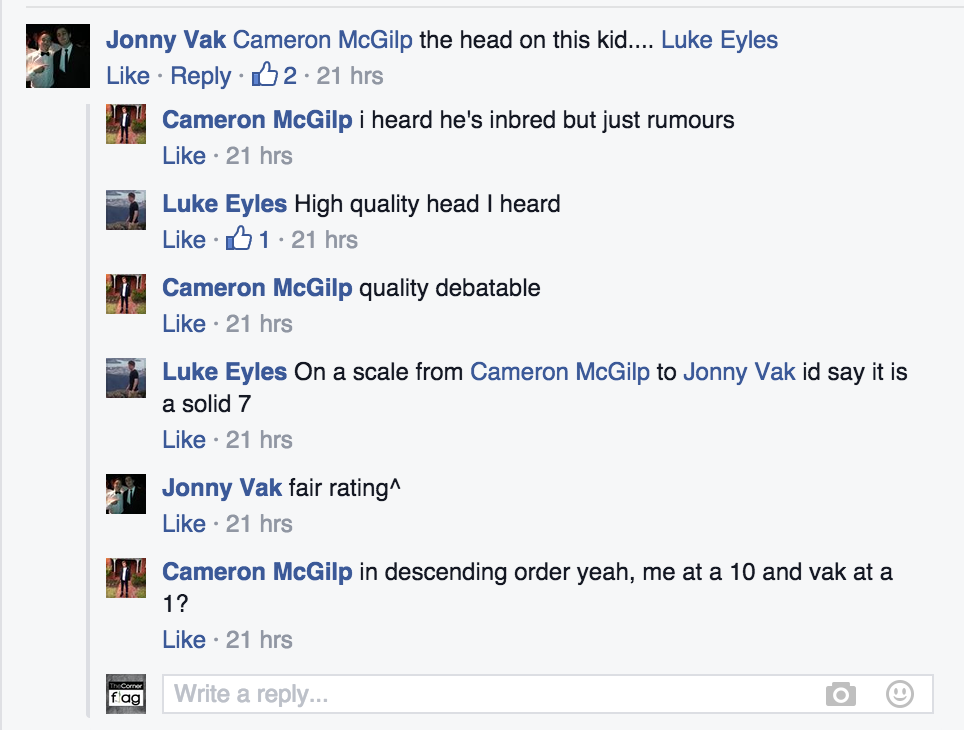Click Jonny Vak mention in 'solid 7' reply
964x730 pixels.
click(739, 373)
